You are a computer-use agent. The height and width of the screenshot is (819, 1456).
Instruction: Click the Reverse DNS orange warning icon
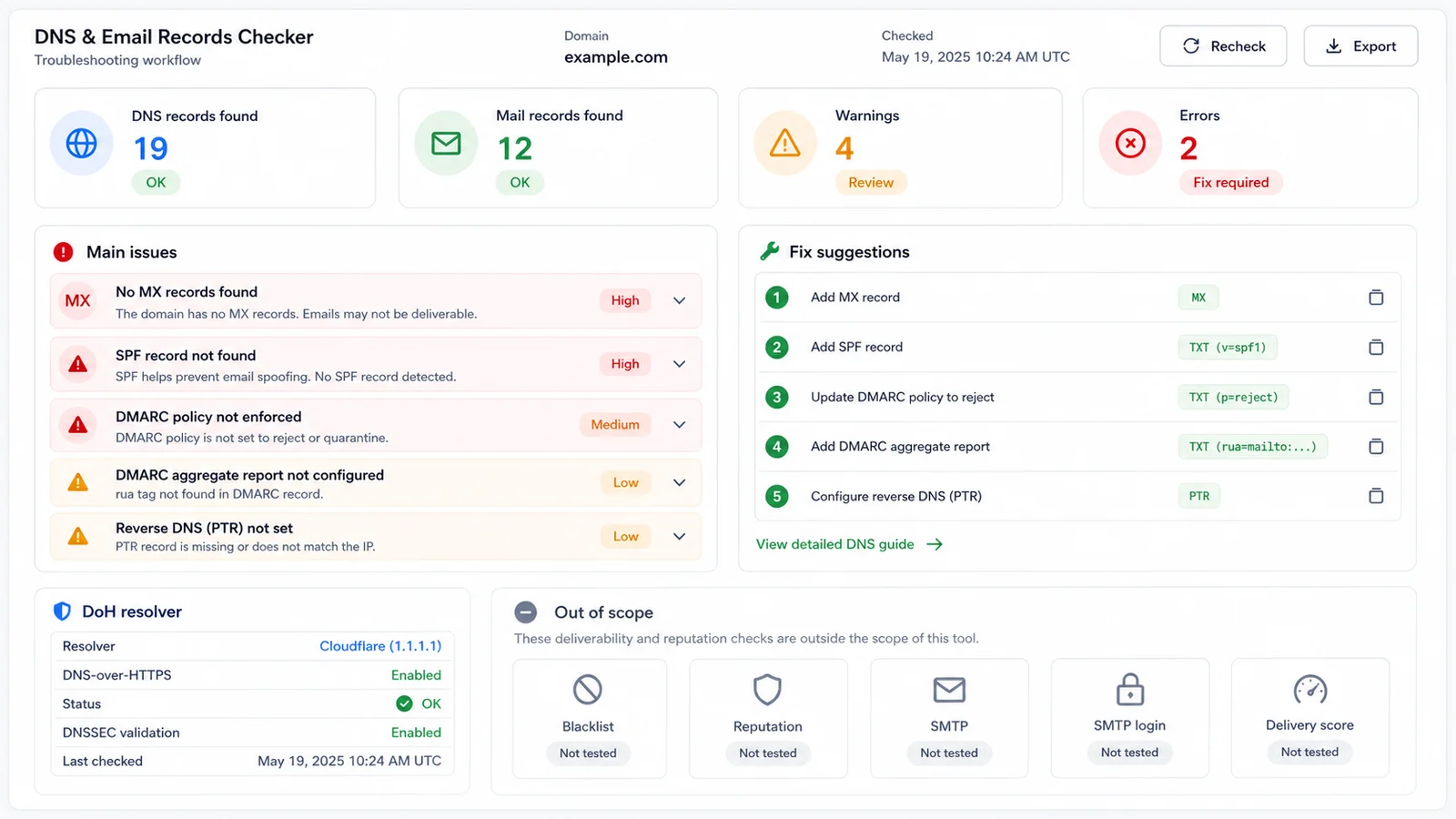point(78,536)
